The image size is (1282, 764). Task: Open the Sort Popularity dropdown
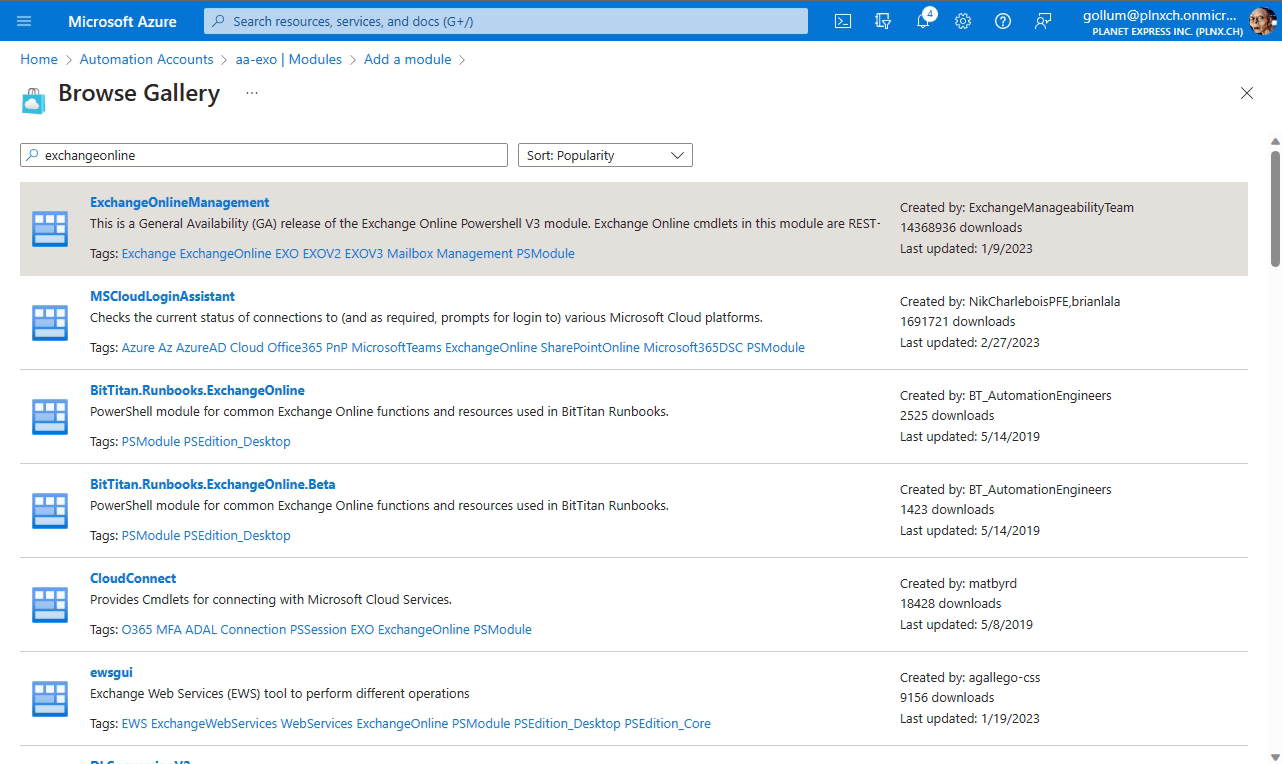(604, 155)
